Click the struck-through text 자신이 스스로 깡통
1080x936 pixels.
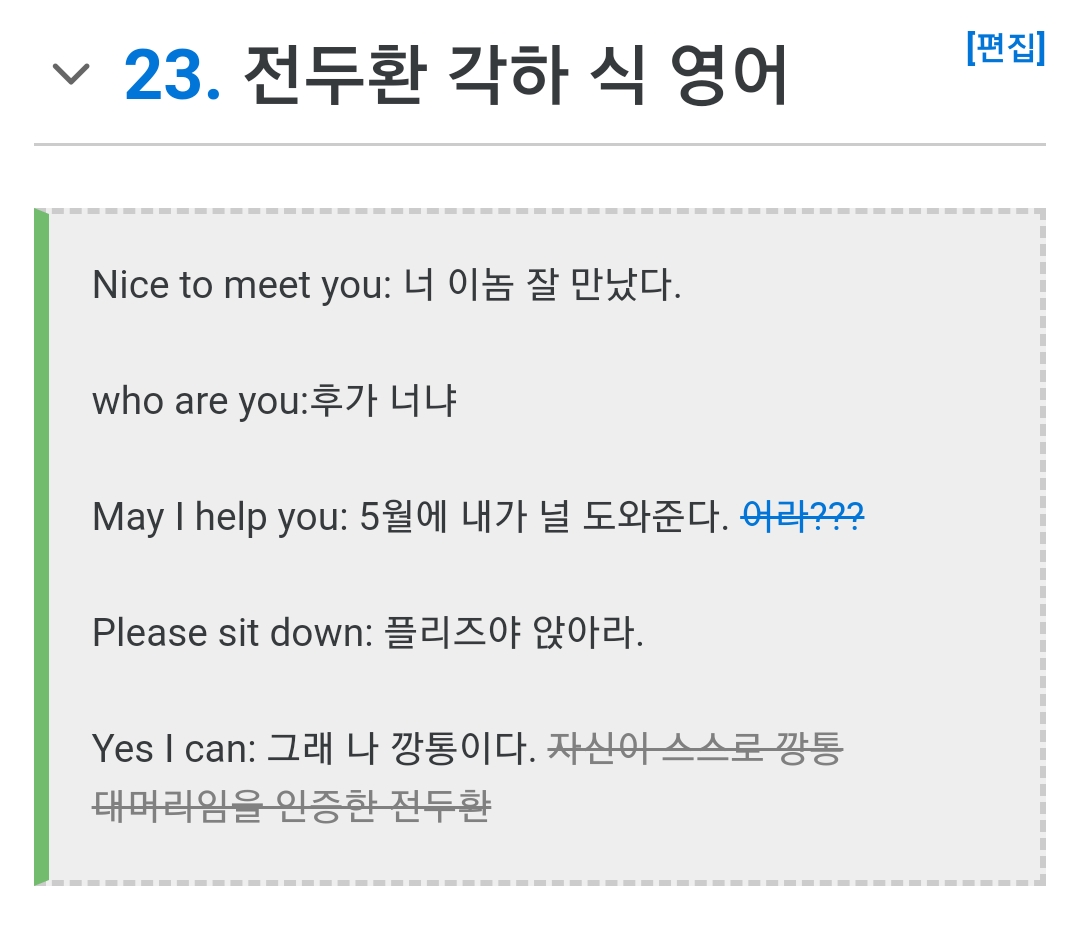(x=696, y=748)
